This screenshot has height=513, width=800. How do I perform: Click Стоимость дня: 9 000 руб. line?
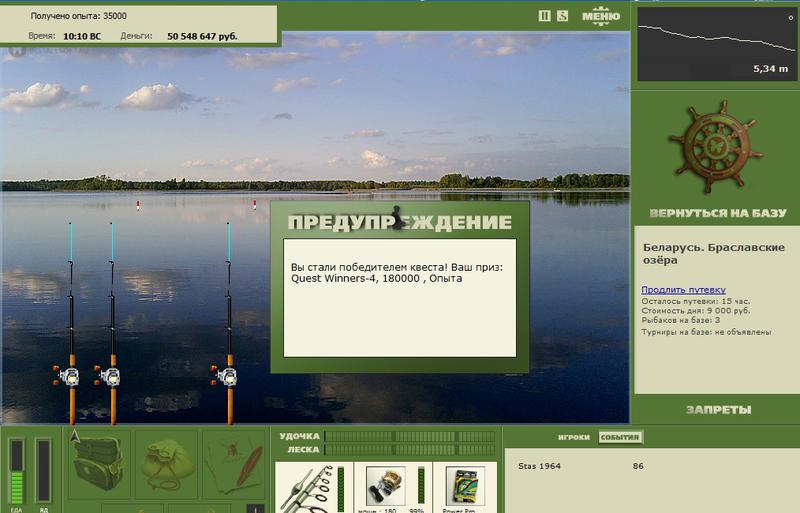pyautogui.click(x=696, y=310)
